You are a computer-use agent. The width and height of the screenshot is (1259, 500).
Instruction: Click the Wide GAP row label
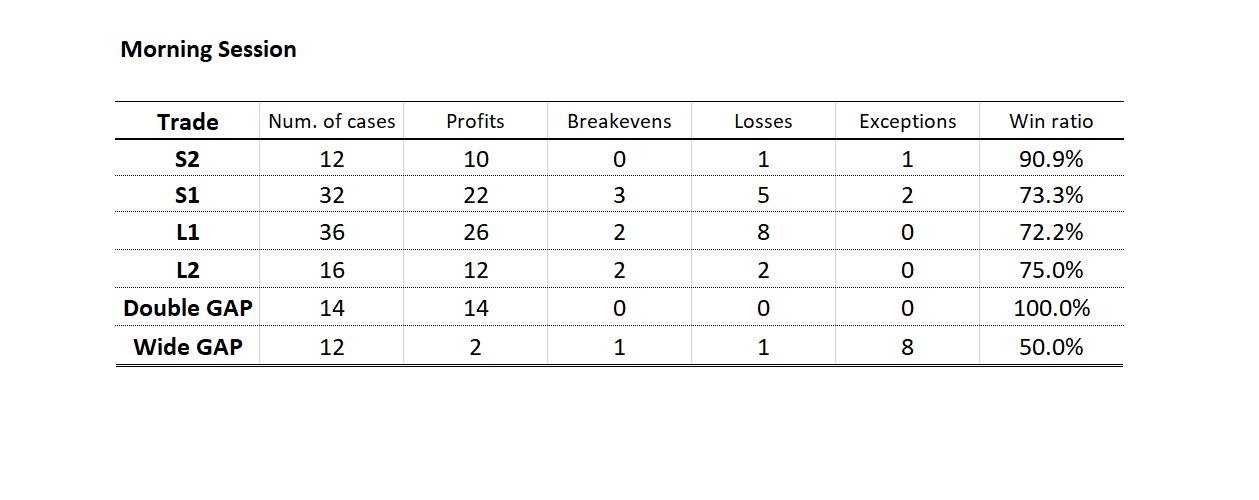pos(187,347)
